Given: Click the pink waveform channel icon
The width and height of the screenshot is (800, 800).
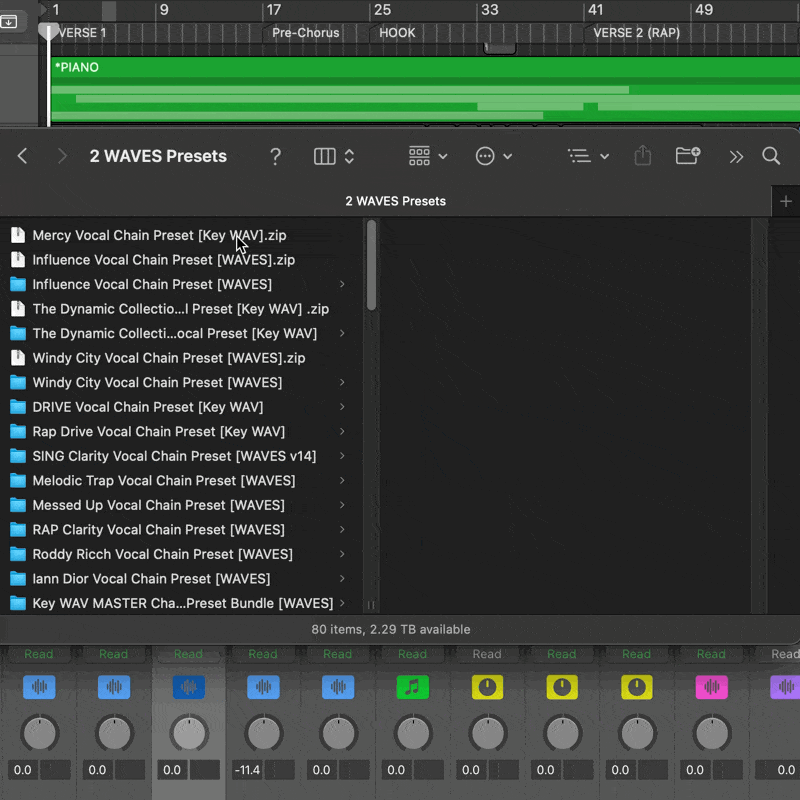Looking at the screenshot, I should (x=711, y=687).
